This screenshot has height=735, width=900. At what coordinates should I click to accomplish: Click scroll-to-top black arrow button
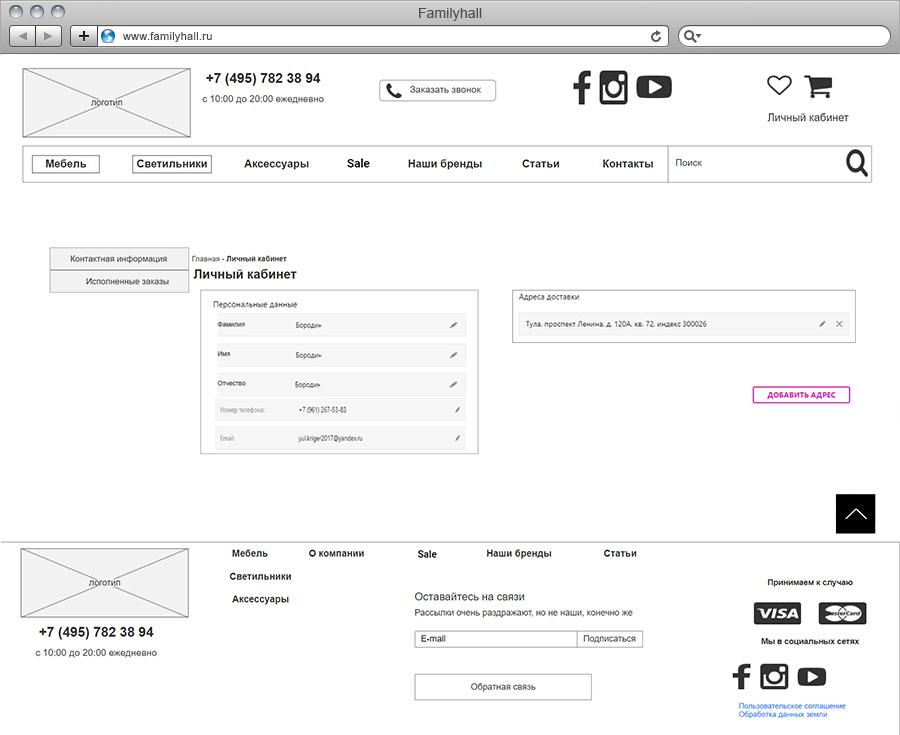pyautogui.click(x=855, y=514)
